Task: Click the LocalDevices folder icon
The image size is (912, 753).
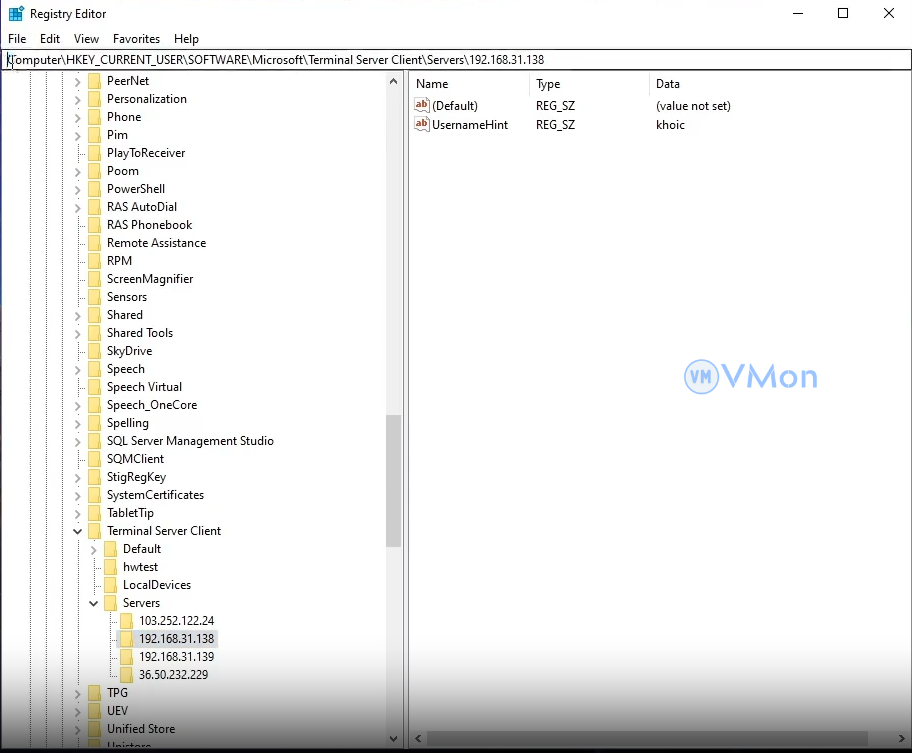Action: pyautogui.click(x=111, y=585)
